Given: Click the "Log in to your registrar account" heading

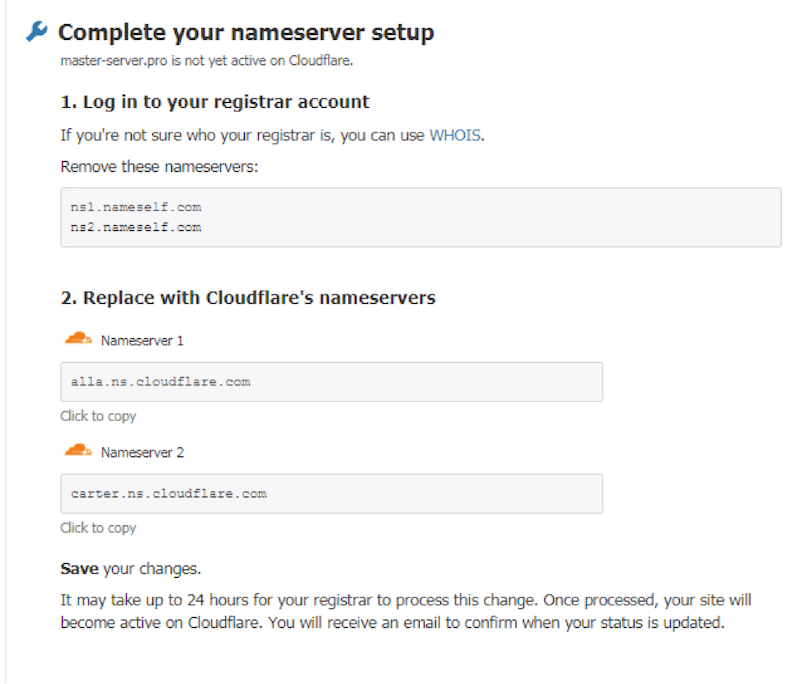Looking at the screenshot, I should (x=215, y=102).
